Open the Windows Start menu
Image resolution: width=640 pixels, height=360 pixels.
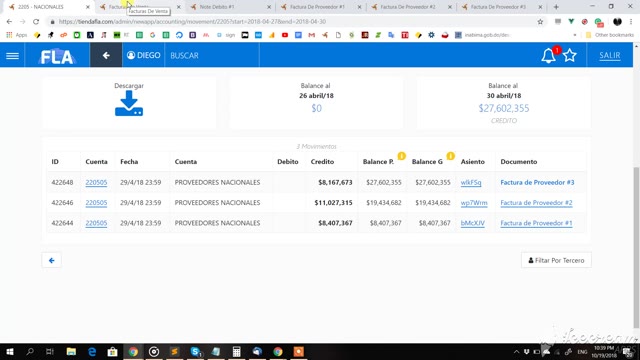click(10, 351)
